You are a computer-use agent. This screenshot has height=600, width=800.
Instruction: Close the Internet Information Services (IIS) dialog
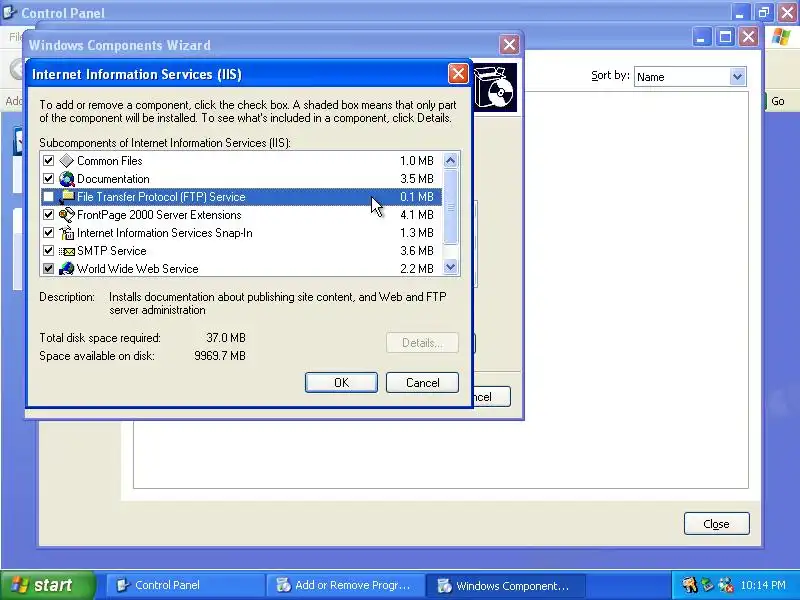click(x=458, y=74)
